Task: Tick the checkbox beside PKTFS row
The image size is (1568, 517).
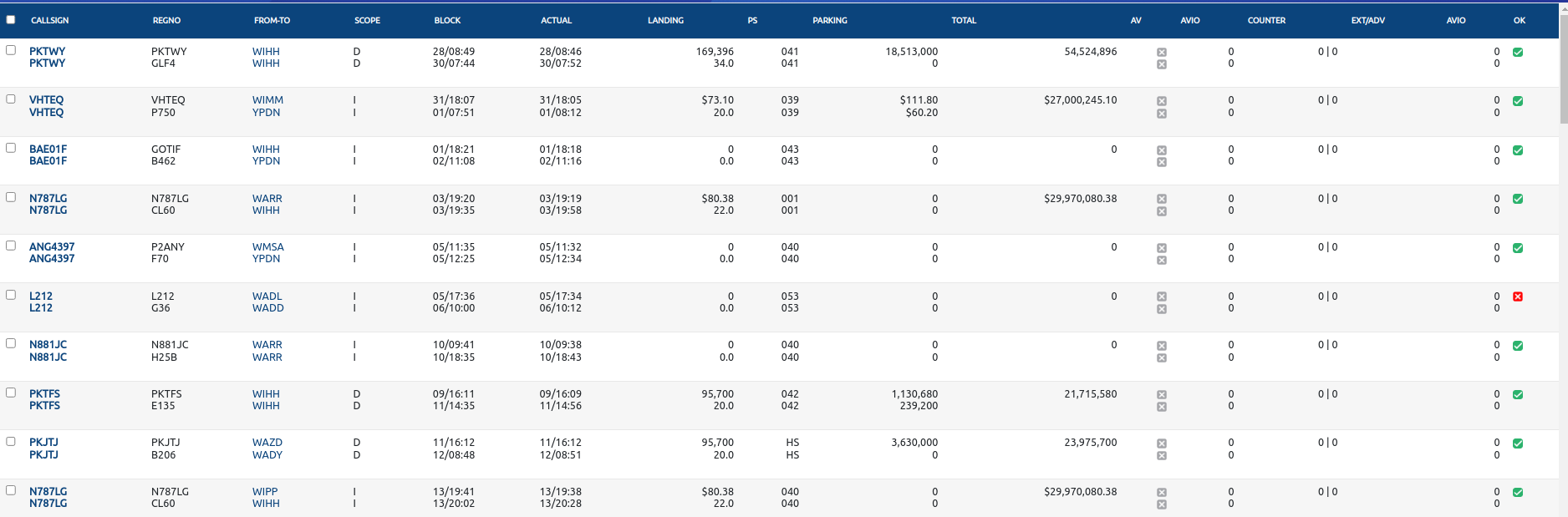Action: (11, 393)
